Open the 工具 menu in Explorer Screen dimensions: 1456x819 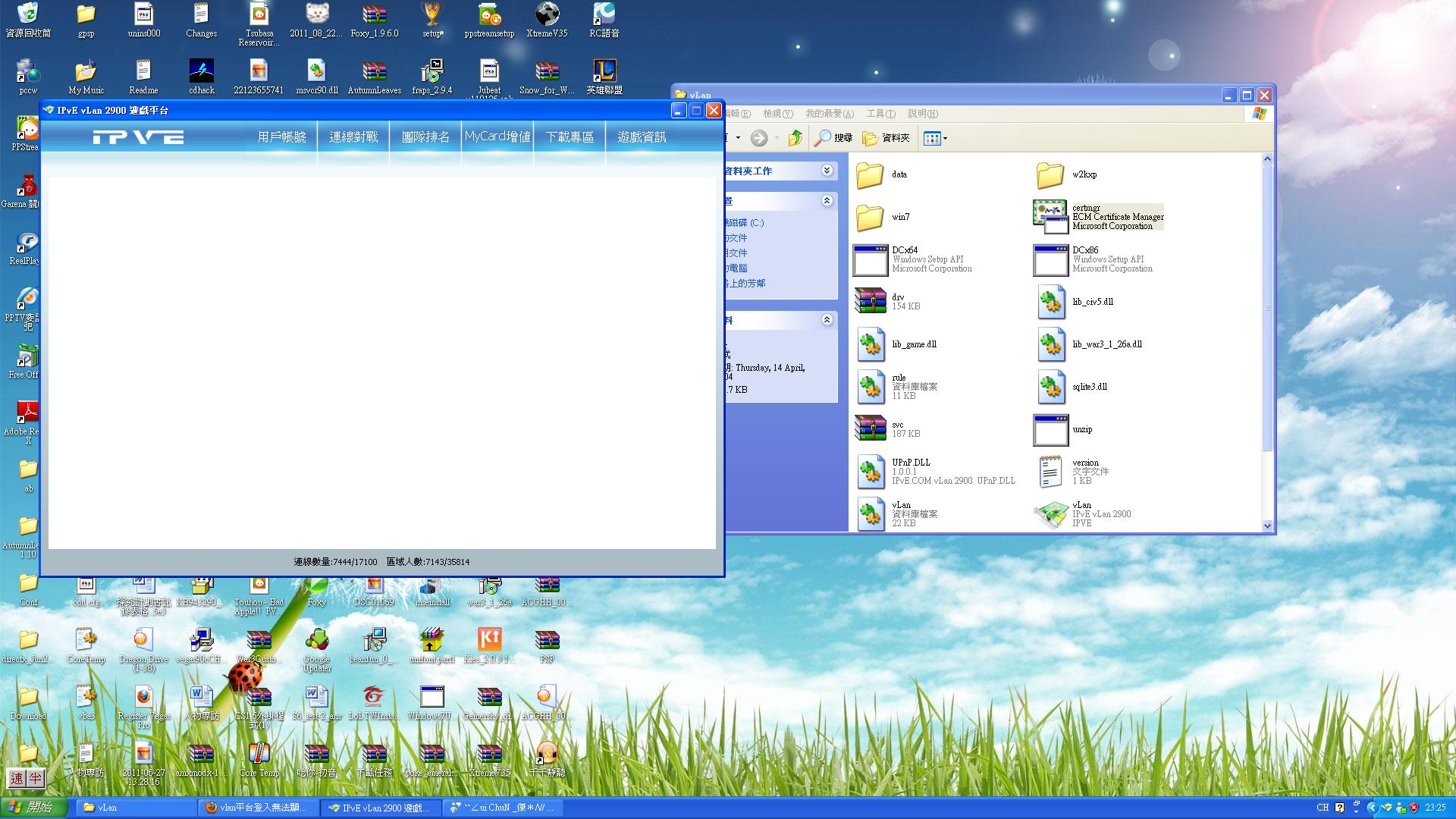click(880, 114)
